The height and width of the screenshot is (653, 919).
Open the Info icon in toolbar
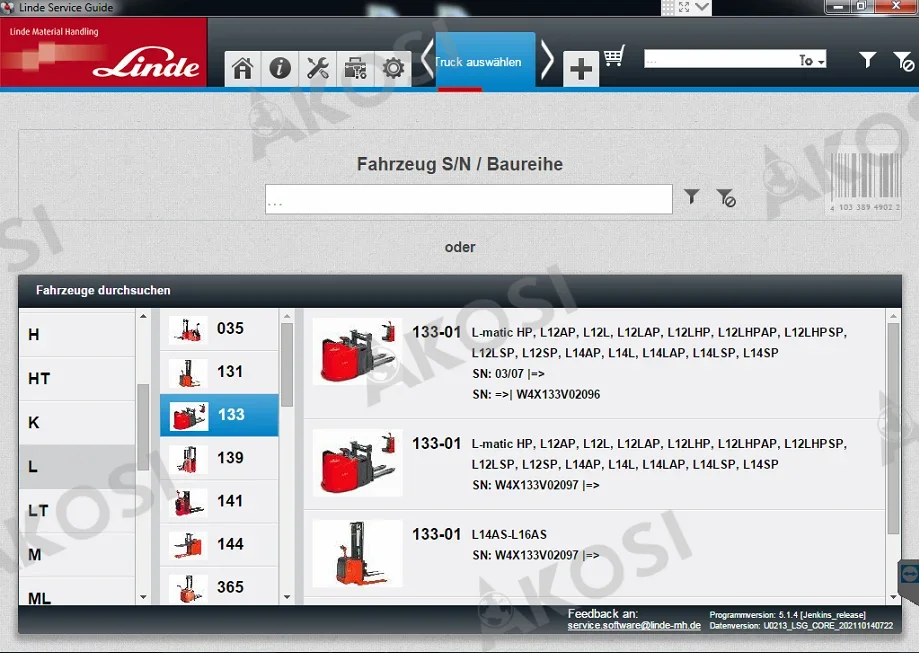280,69
